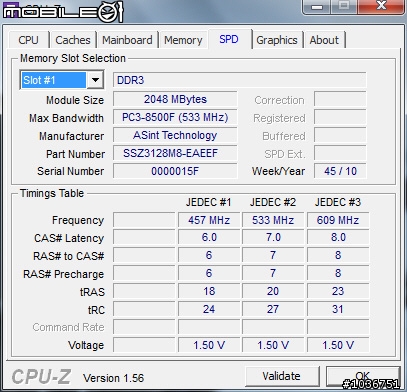407x392 pixels.
Task: Switch to the Memory tab
Action: tap(183, 40)
